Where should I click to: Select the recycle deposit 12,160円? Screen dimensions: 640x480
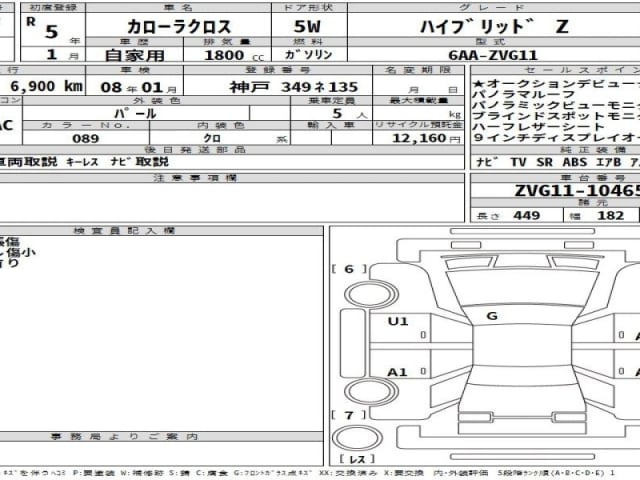point(426,138)
